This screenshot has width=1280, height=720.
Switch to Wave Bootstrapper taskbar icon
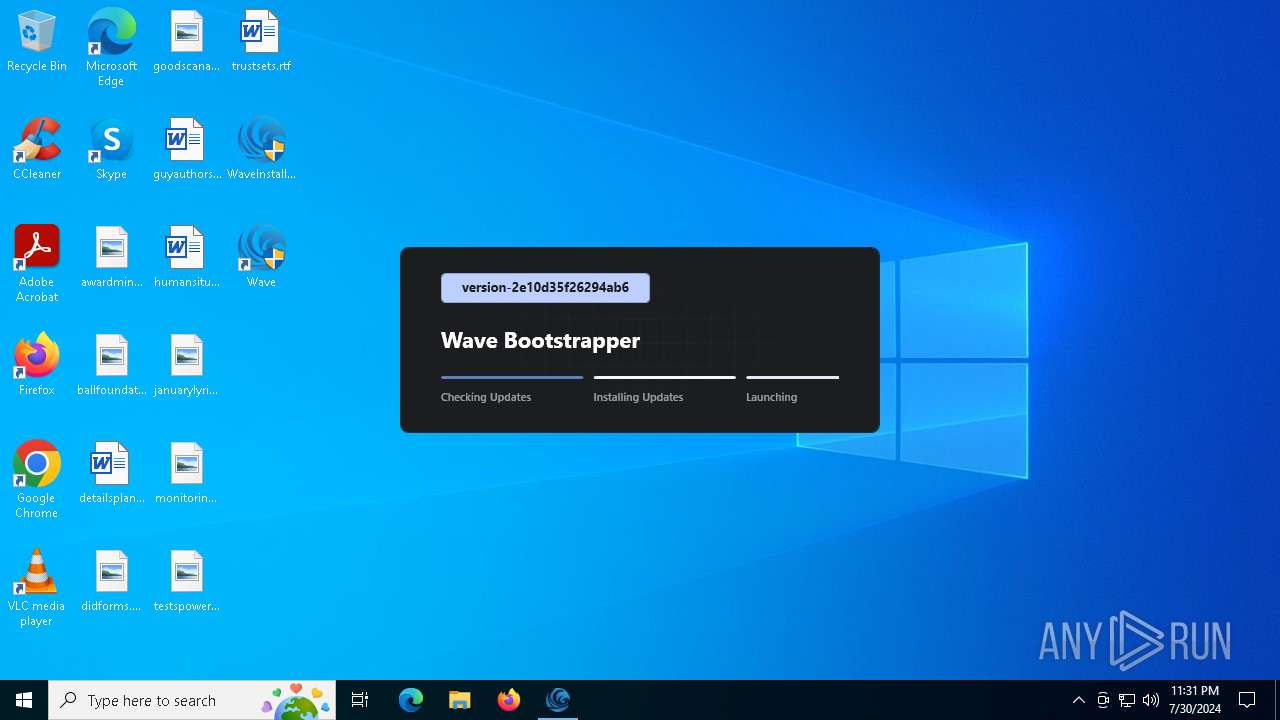click(x=558, y=700)
